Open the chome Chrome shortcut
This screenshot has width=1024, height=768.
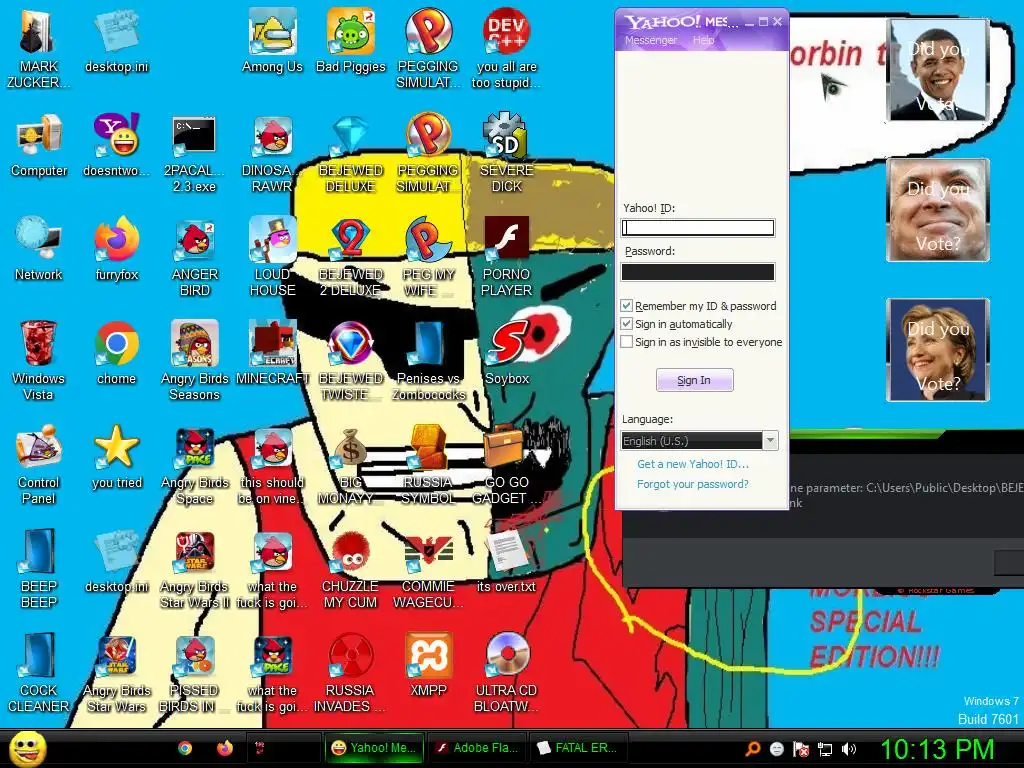pyautogui.click(x=116, y=353)
